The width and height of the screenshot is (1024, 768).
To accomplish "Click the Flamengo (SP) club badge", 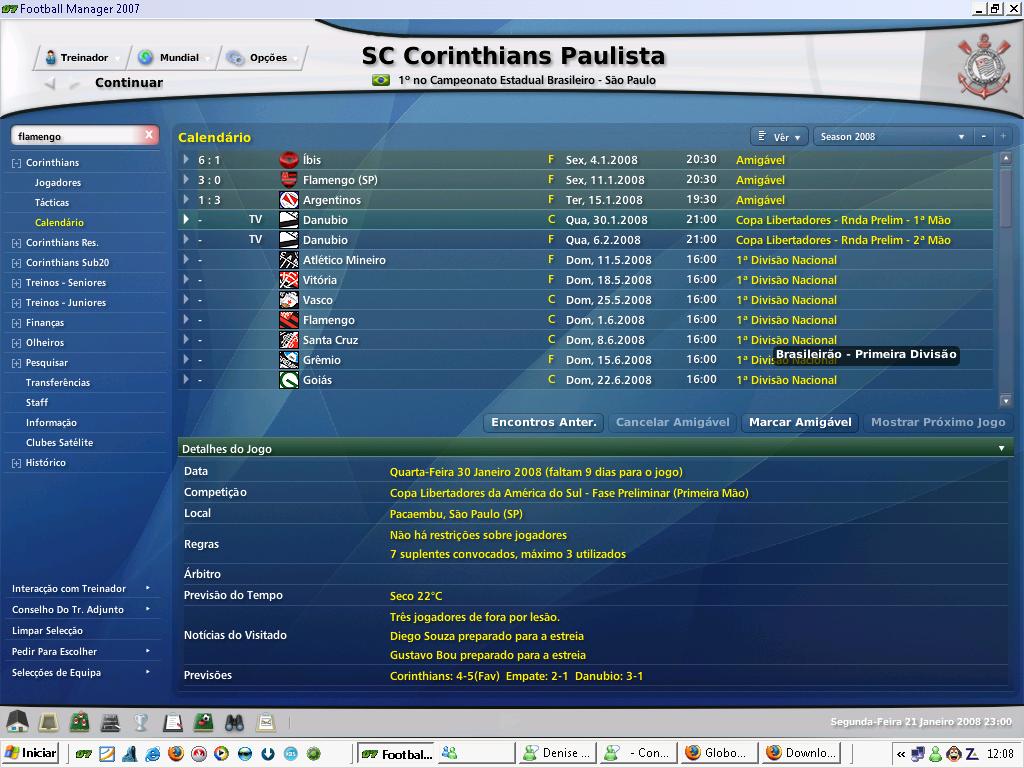I will 289,180.
